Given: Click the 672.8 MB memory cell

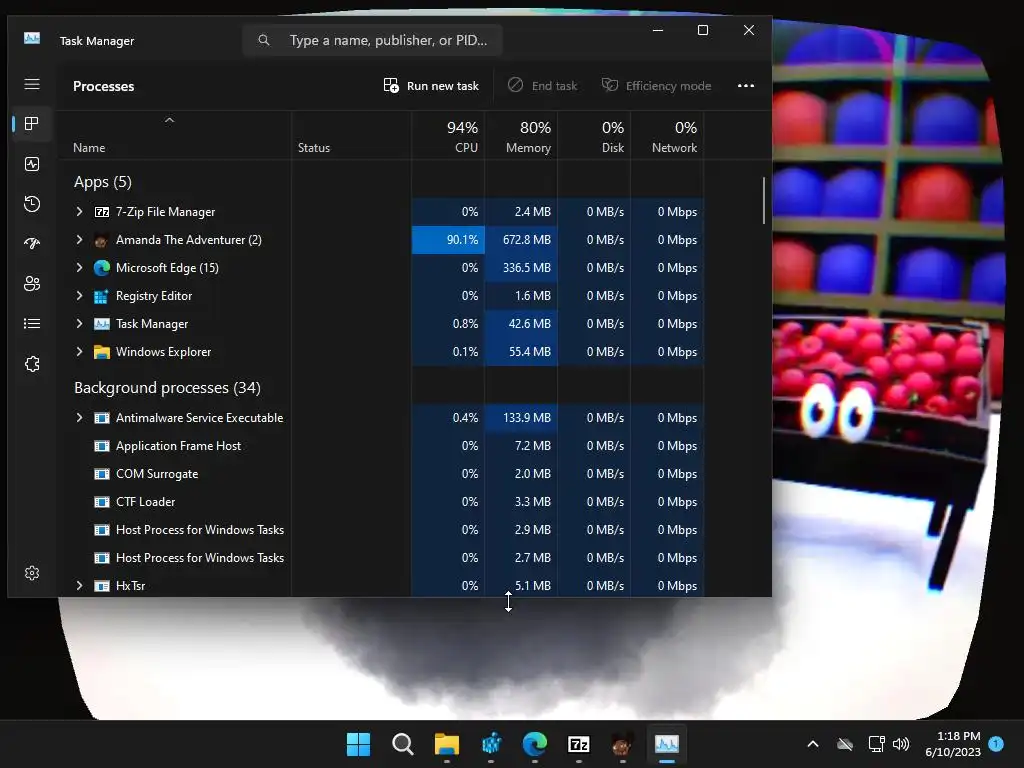Looking at the screenshot, I should click(521, 240).
